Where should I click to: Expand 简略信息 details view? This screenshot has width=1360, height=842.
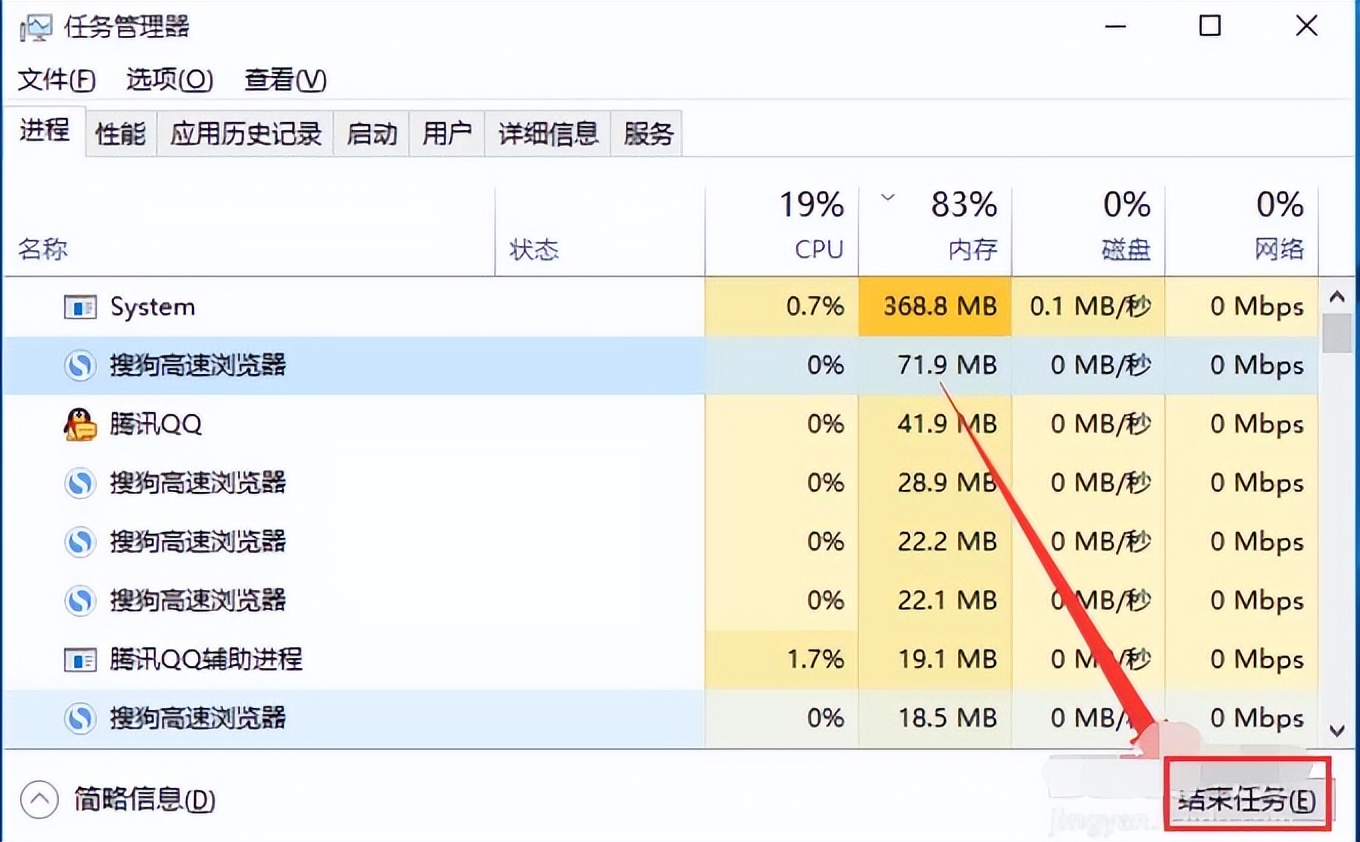[x=38, y=800]
